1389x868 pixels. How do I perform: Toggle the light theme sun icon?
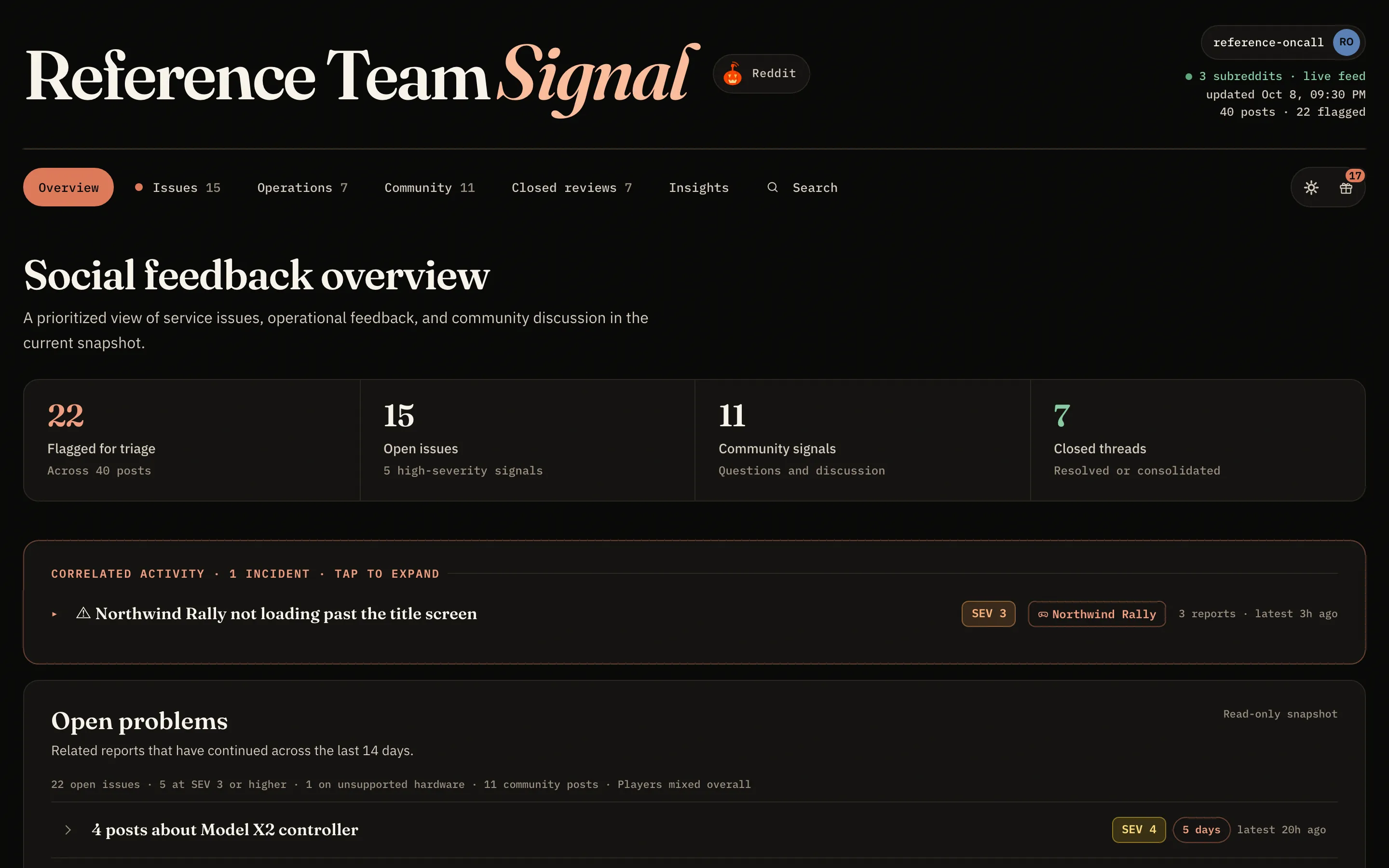[1311, 188]
